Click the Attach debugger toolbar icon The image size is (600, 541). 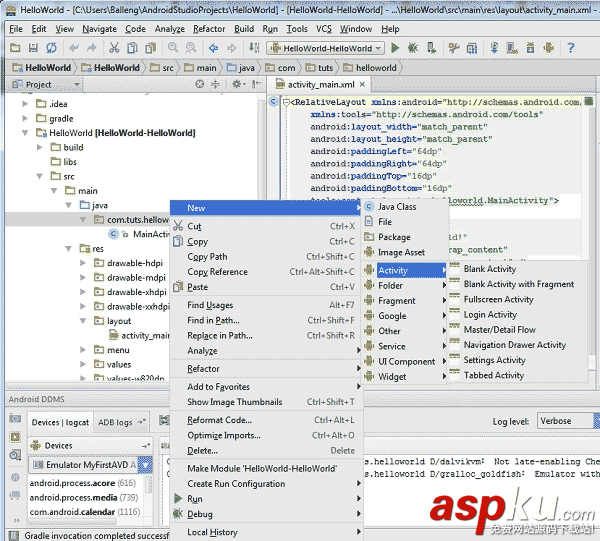[x=431, y=48]
